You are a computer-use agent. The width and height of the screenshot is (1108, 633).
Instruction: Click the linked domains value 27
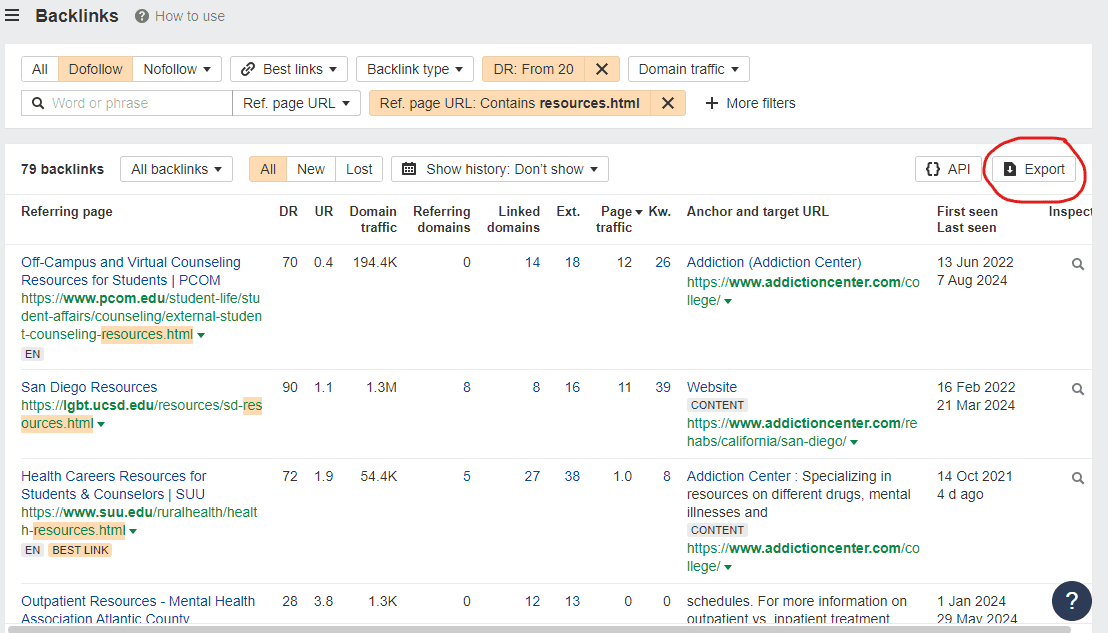pos(532,476)
